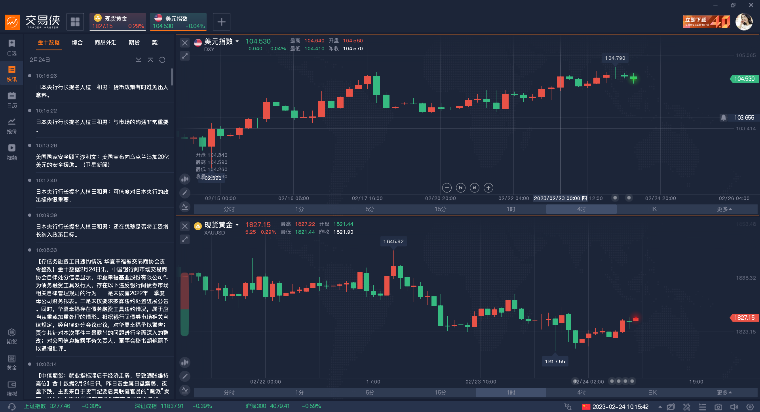The height and width of the screenshot is (412, 760).
Task: Expand the 更多 timeframe menu on upper chart
Action: (725, 209)
